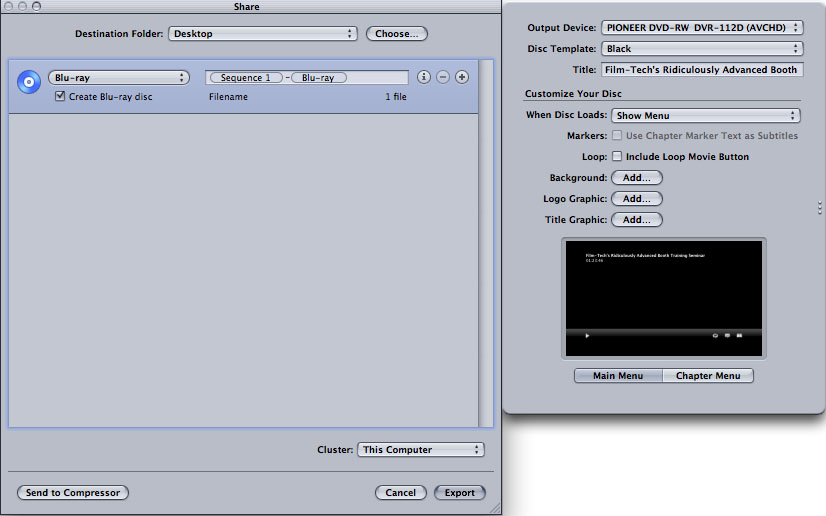The image size is (826, 516).
Task: Open the Disc Template dropdown
Action: point(702,48)
